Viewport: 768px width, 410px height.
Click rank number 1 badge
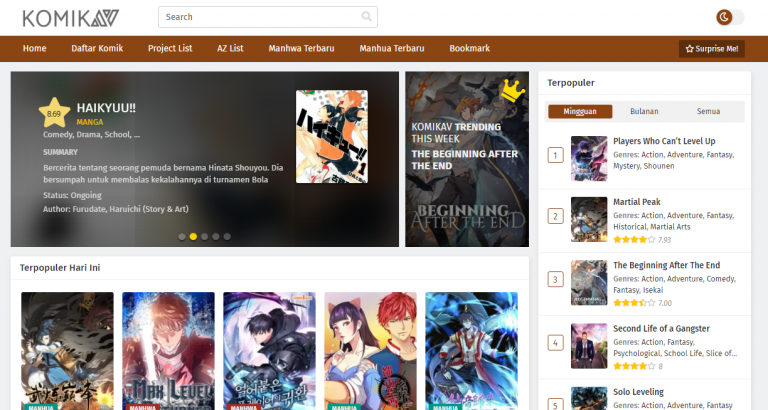pyautogui.click(x=555, y=156)
